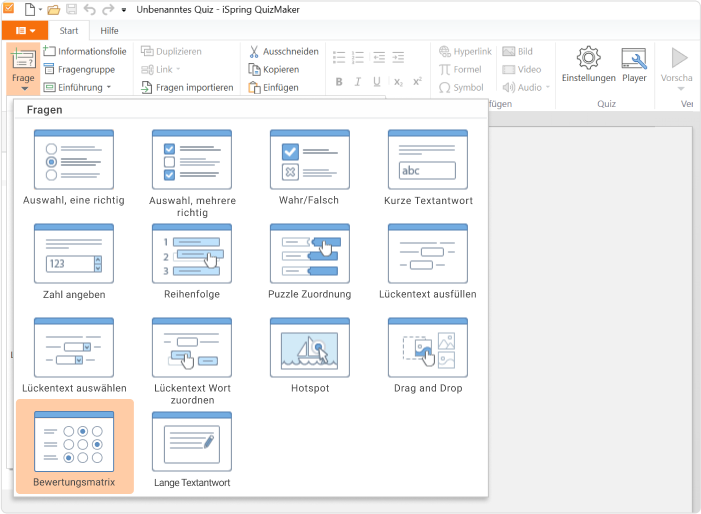Insert a Formel
Image resolution: width=701 pixels, height=514 pixels.
pos(460,69)
